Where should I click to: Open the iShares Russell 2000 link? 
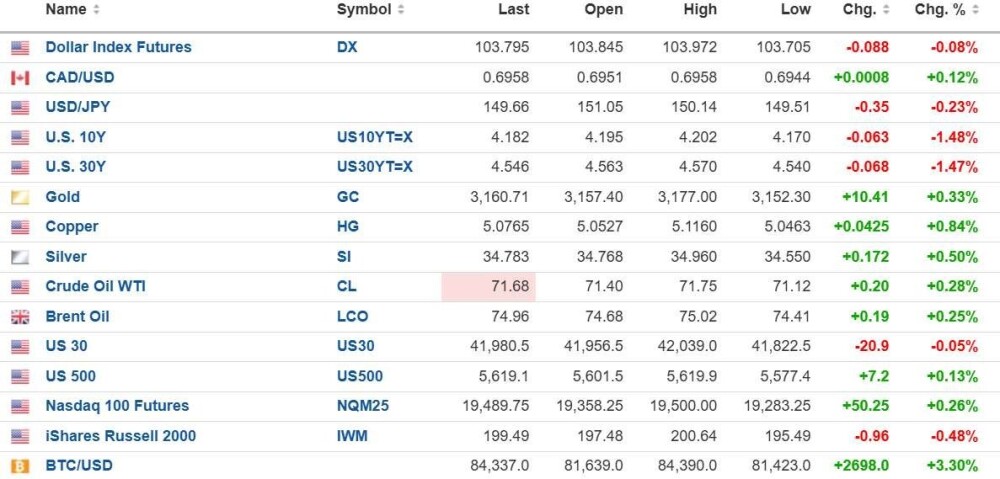click(120, 436)
